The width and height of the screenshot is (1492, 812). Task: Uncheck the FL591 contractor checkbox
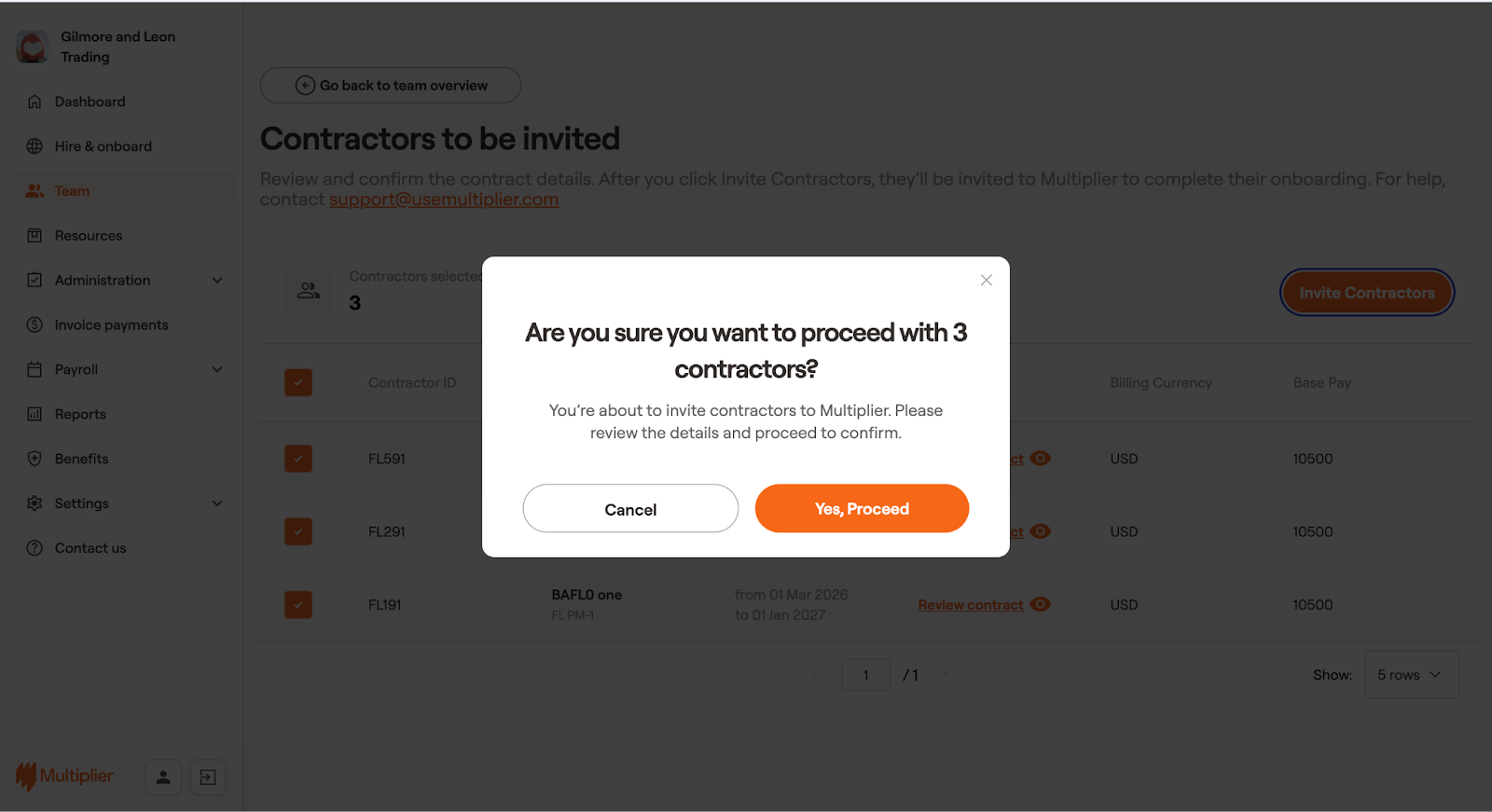(x=298, y=459)
